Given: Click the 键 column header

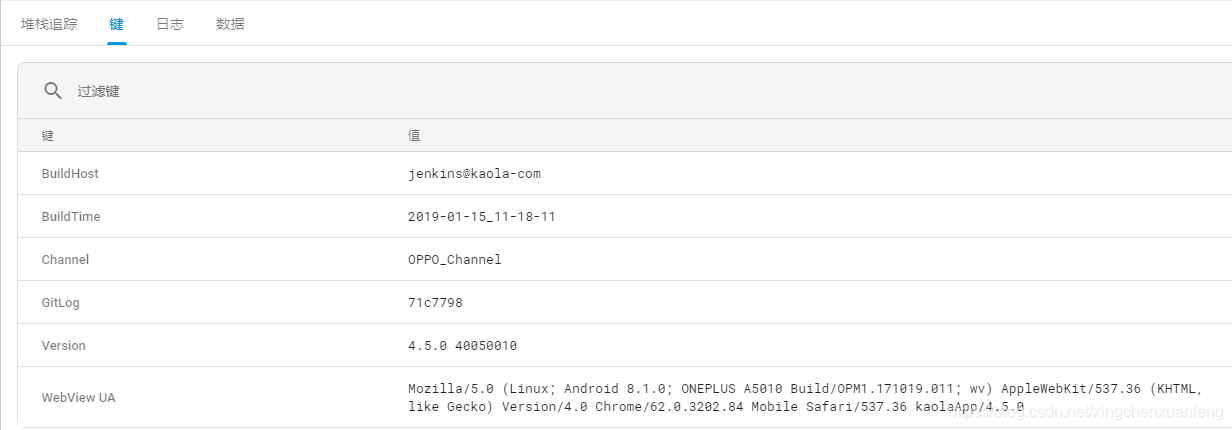Looking at the screenshot, I should (x=48, y=135).
